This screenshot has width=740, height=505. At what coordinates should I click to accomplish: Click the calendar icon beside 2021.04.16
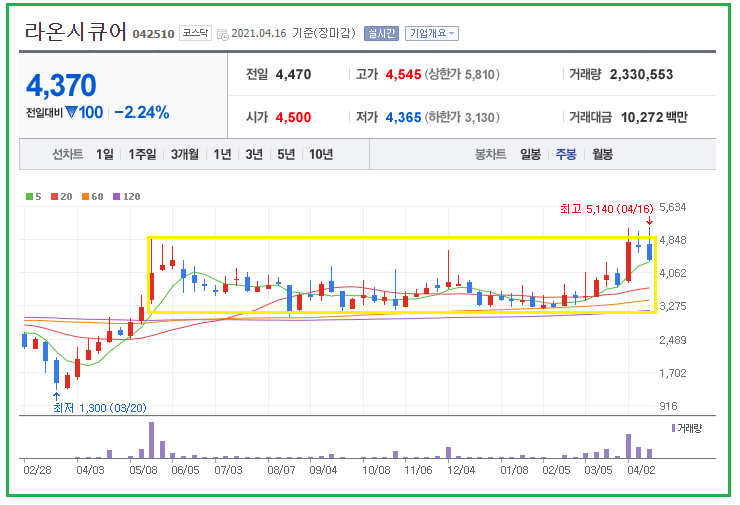(223, 34)
